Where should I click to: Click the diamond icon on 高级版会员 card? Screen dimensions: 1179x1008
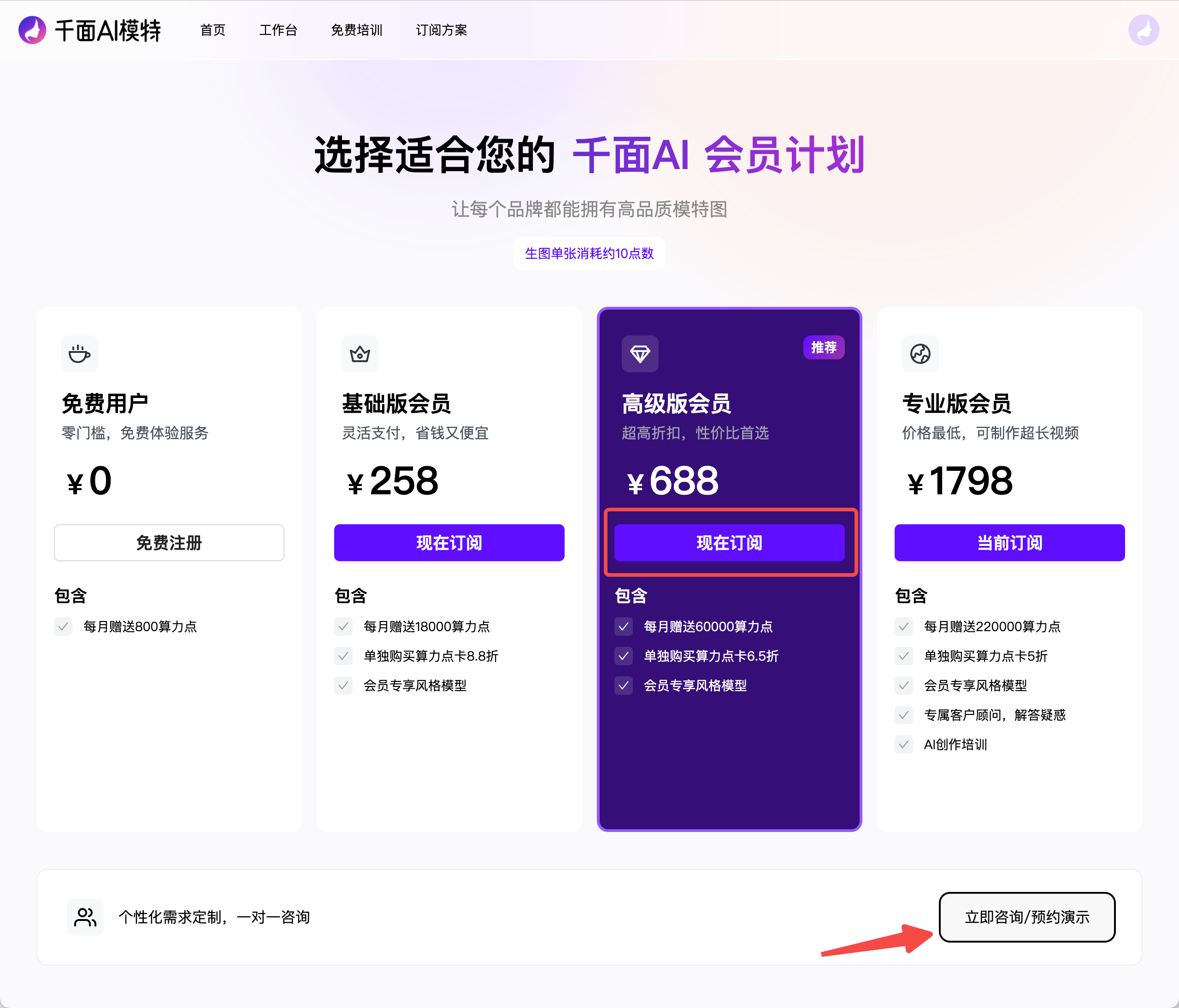tap(640, 354)
